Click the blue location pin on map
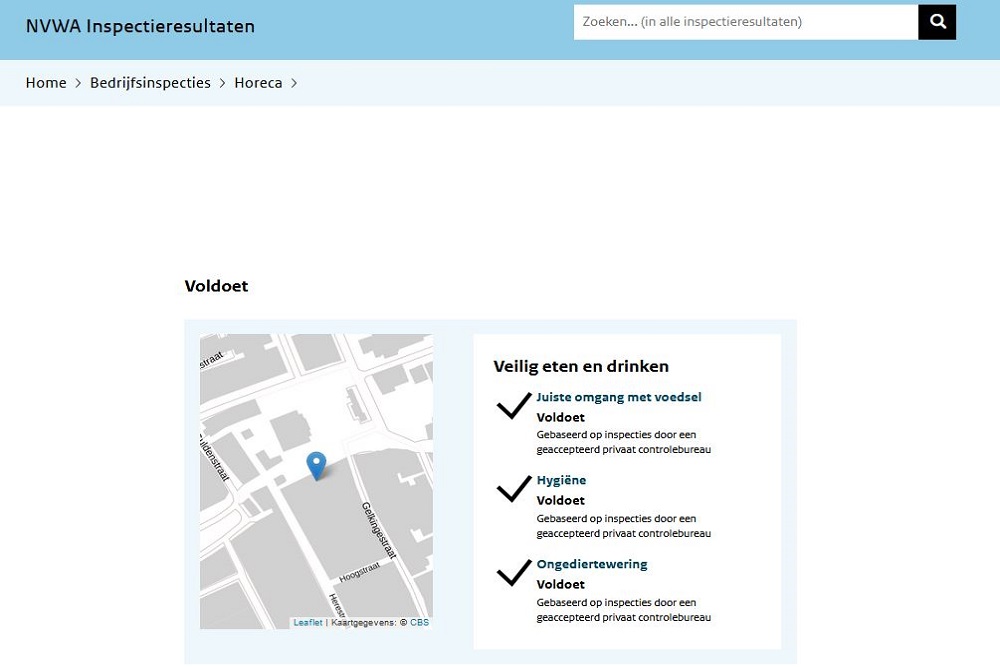The image size is (1000, 667). 316,466
